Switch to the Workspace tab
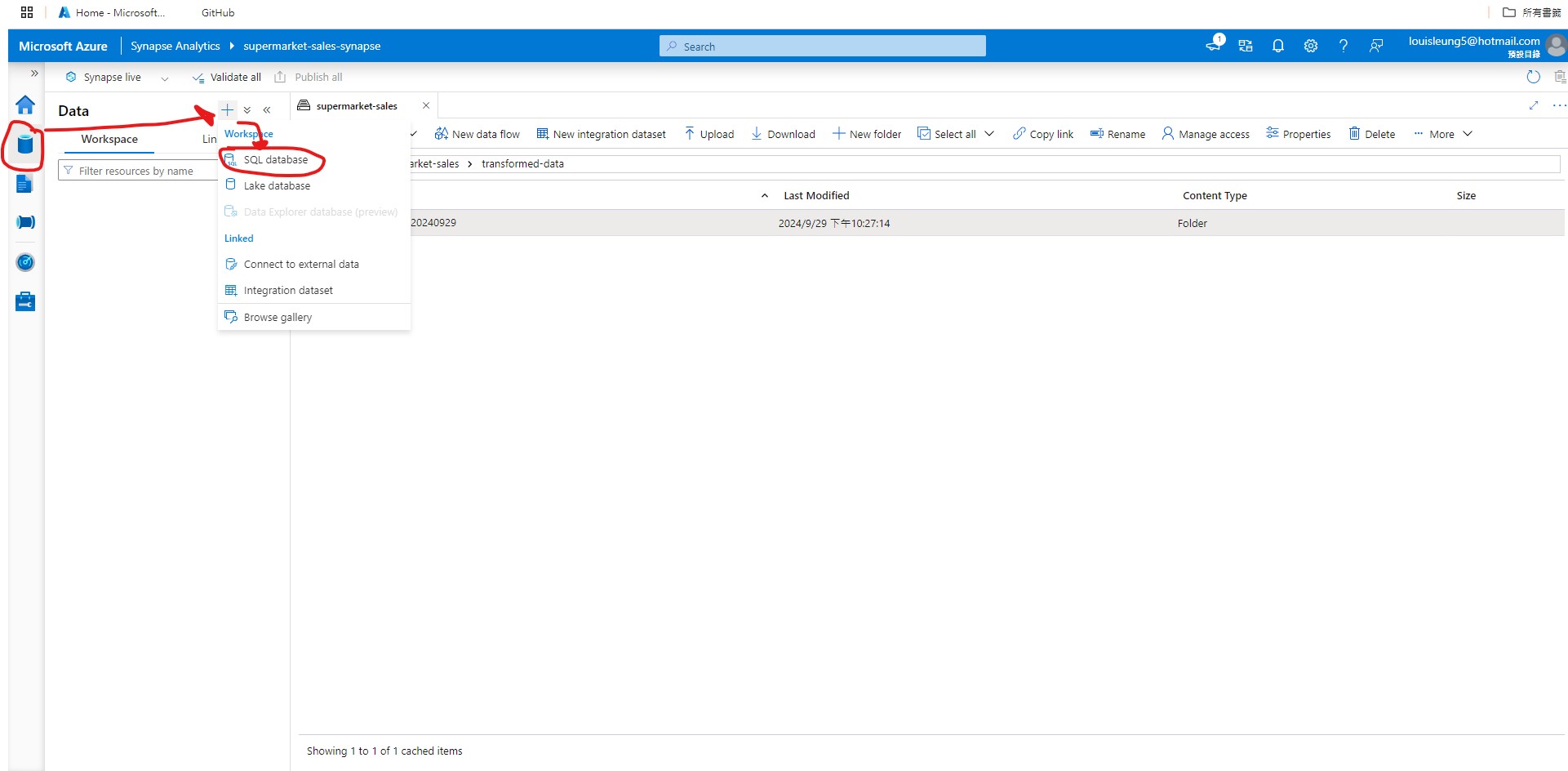1568x771 pixels. (109, 139)
